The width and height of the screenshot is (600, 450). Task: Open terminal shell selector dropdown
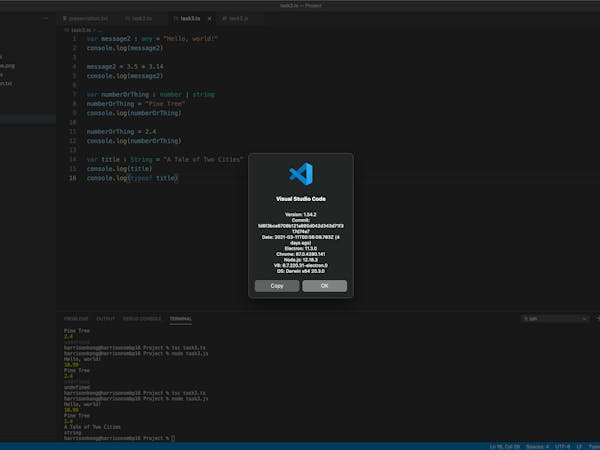554,318
